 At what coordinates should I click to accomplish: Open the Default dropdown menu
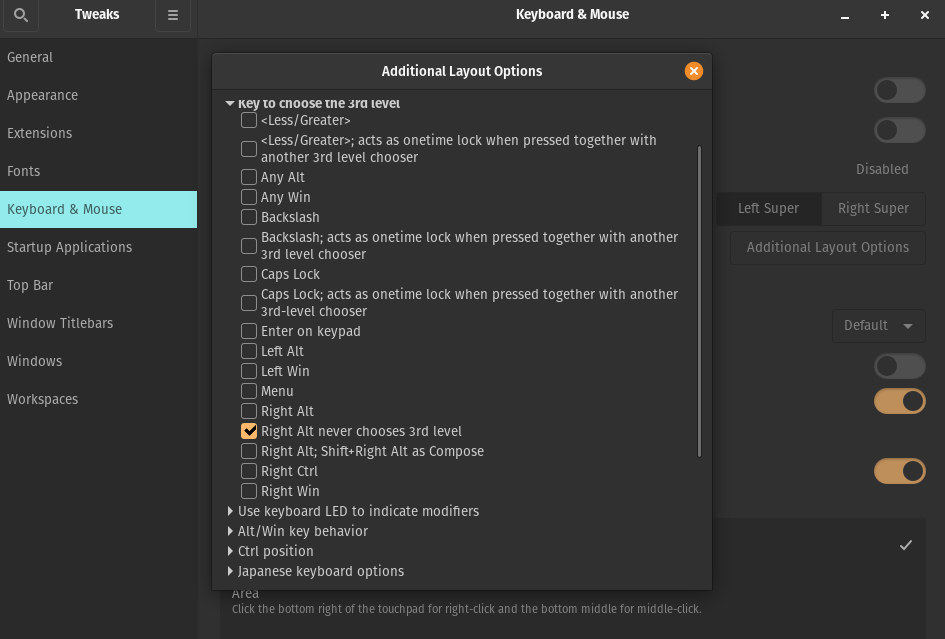878,325
